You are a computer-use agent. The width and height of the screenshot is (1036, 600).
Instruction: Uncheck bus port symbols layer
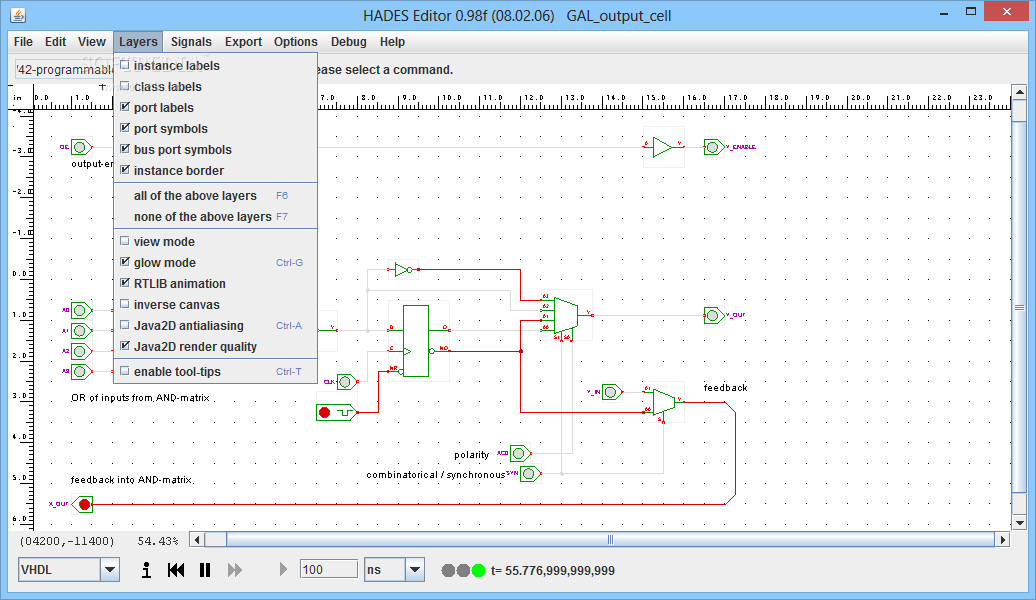coord(215,150)
